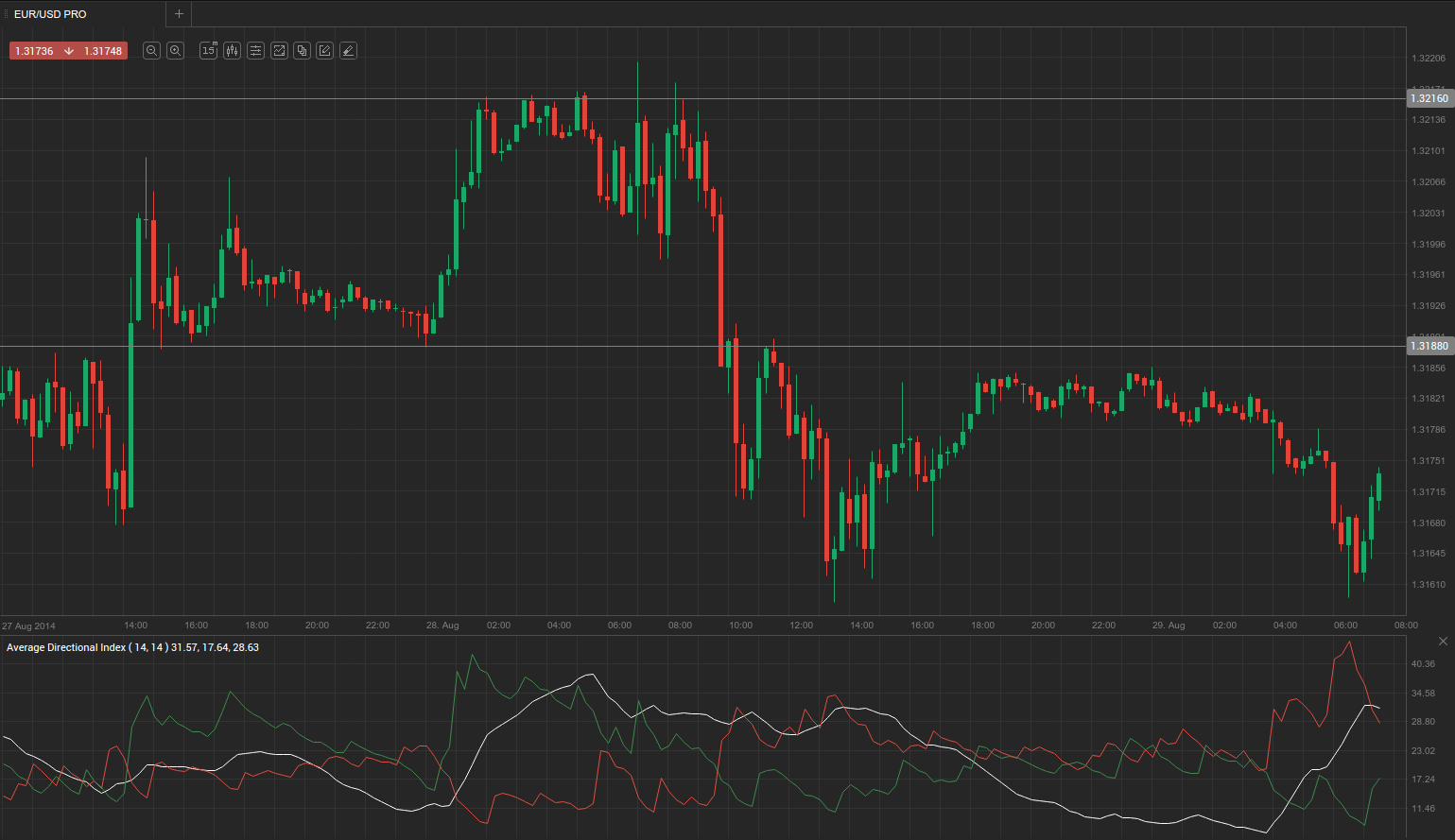Zoom out the chart
1455x840 pixels.
pyautogui.click(x=151, y=51)
